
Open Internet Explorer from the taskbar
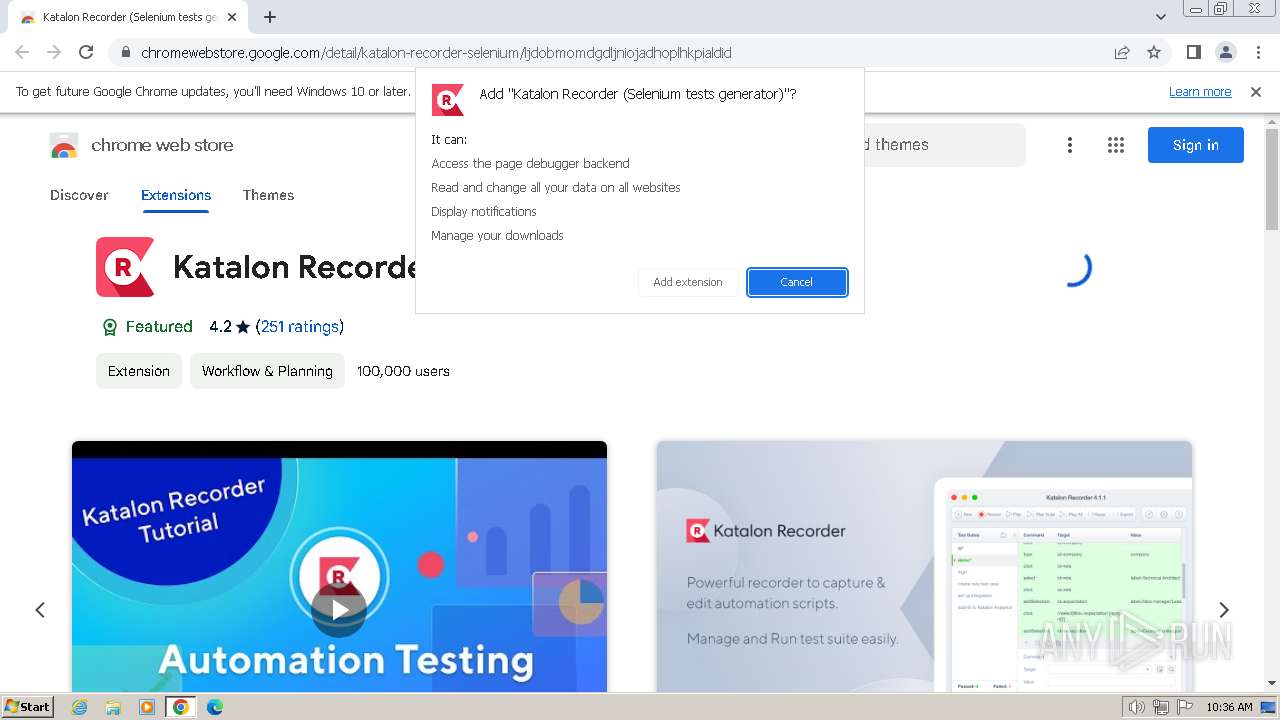point(80,707)
